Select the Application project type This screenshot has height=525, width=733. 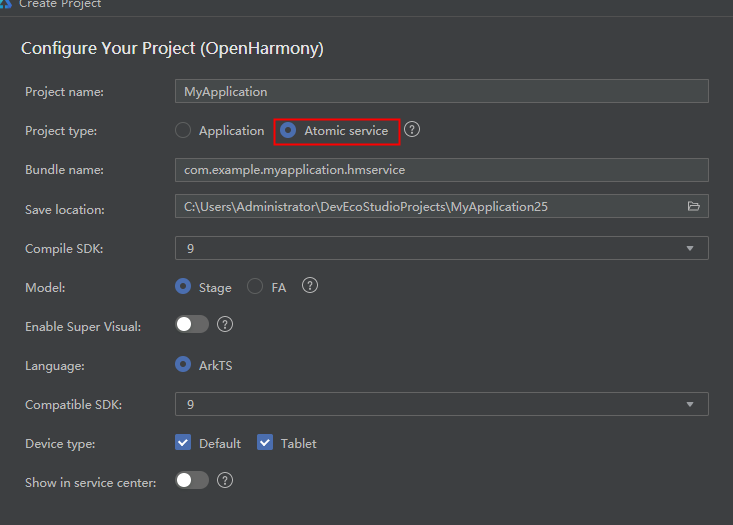tap(183, 130)
